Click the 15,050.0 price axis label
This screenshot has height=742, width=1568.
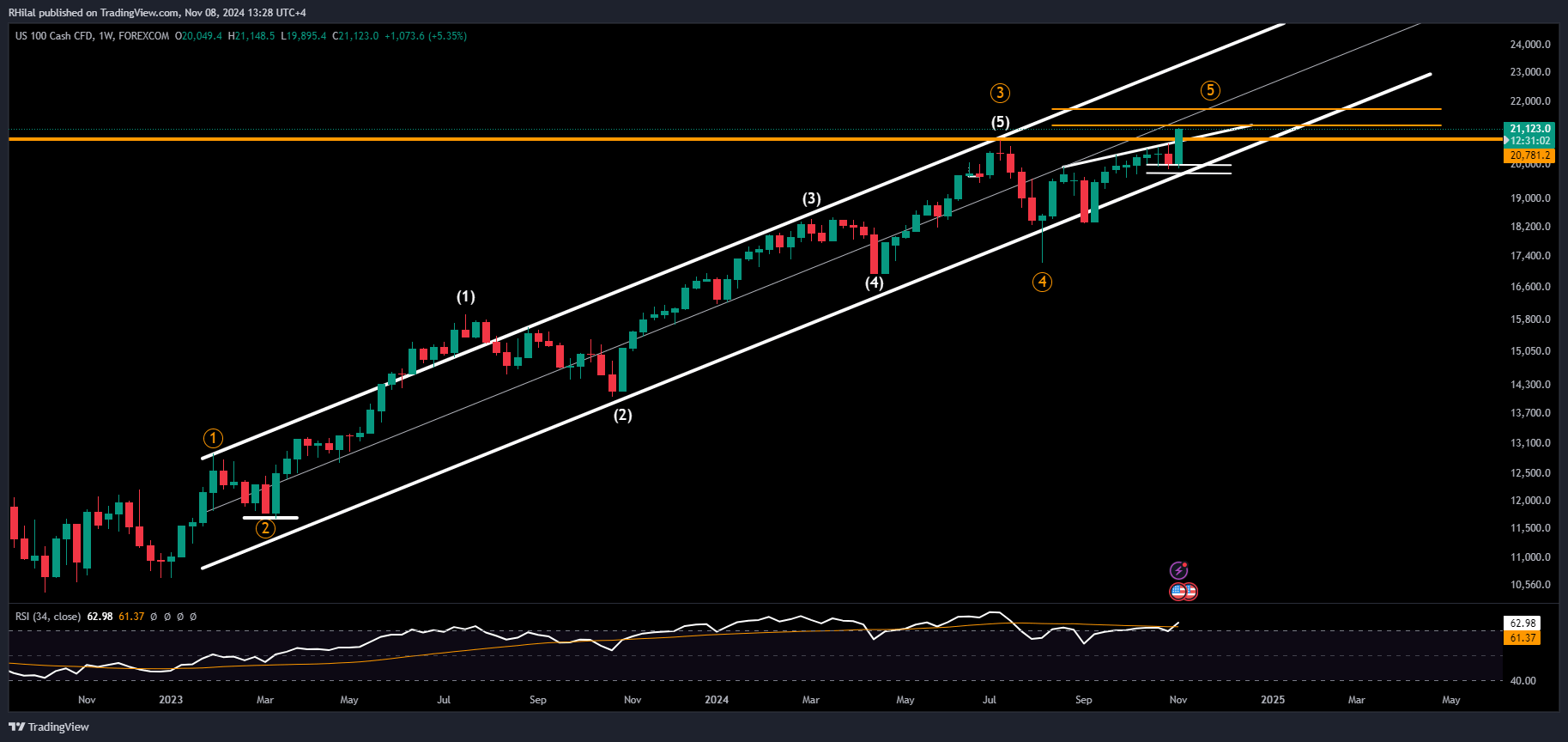pyautogui.click(x=1530, y=351)
